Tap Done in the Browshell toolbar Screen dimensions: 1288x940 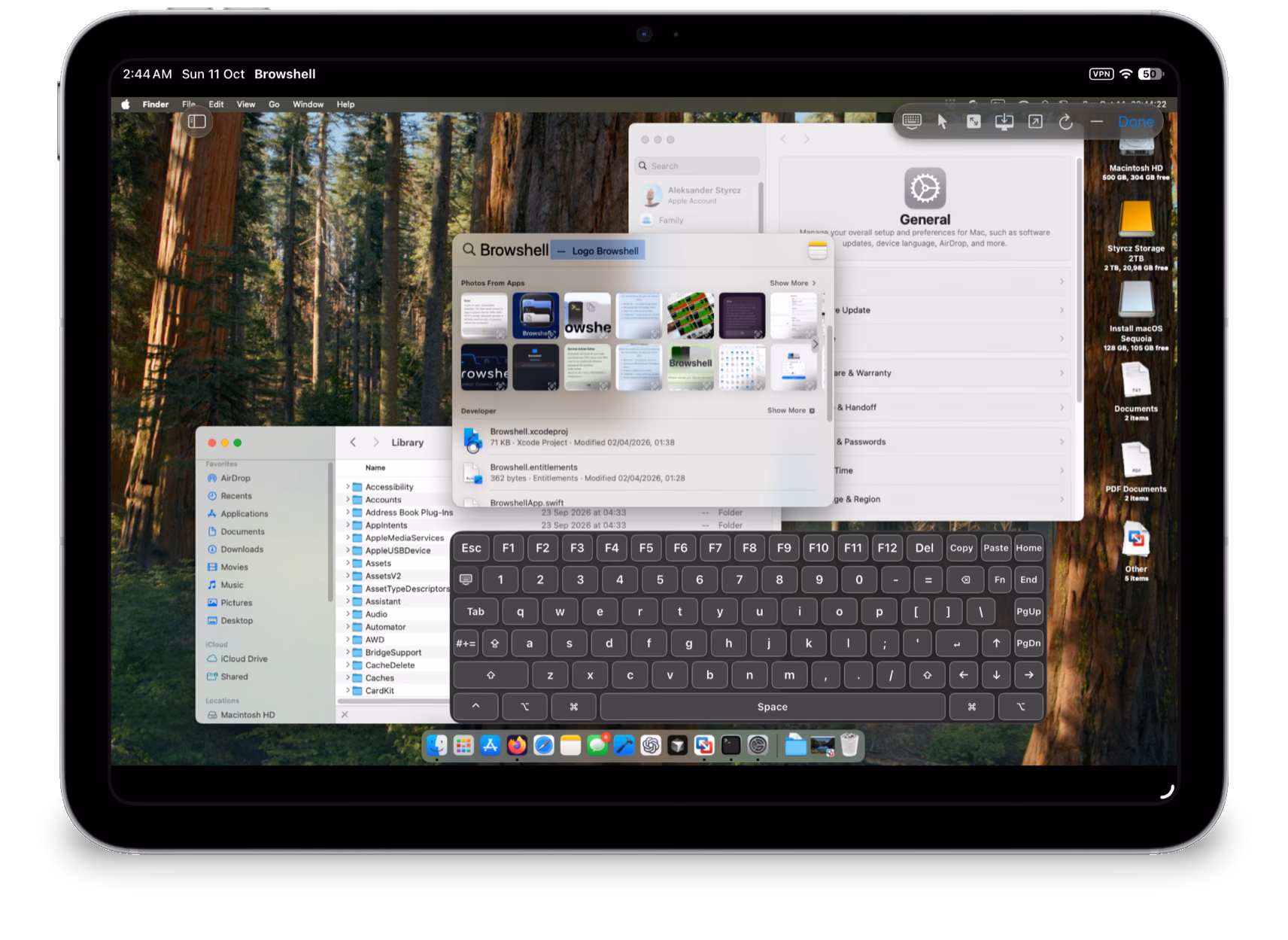coord(1135,121)
